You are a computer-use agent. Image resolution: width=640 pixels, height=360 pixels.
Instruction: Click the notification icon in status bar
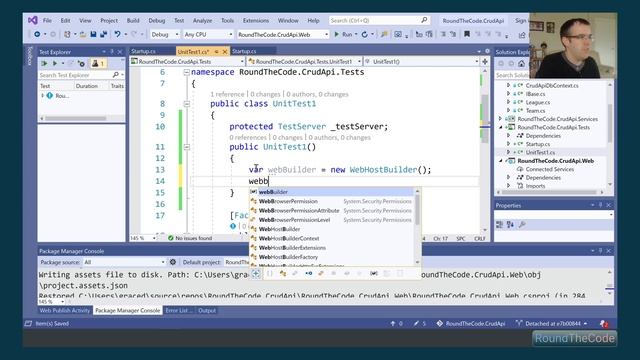tap(604, 323)
